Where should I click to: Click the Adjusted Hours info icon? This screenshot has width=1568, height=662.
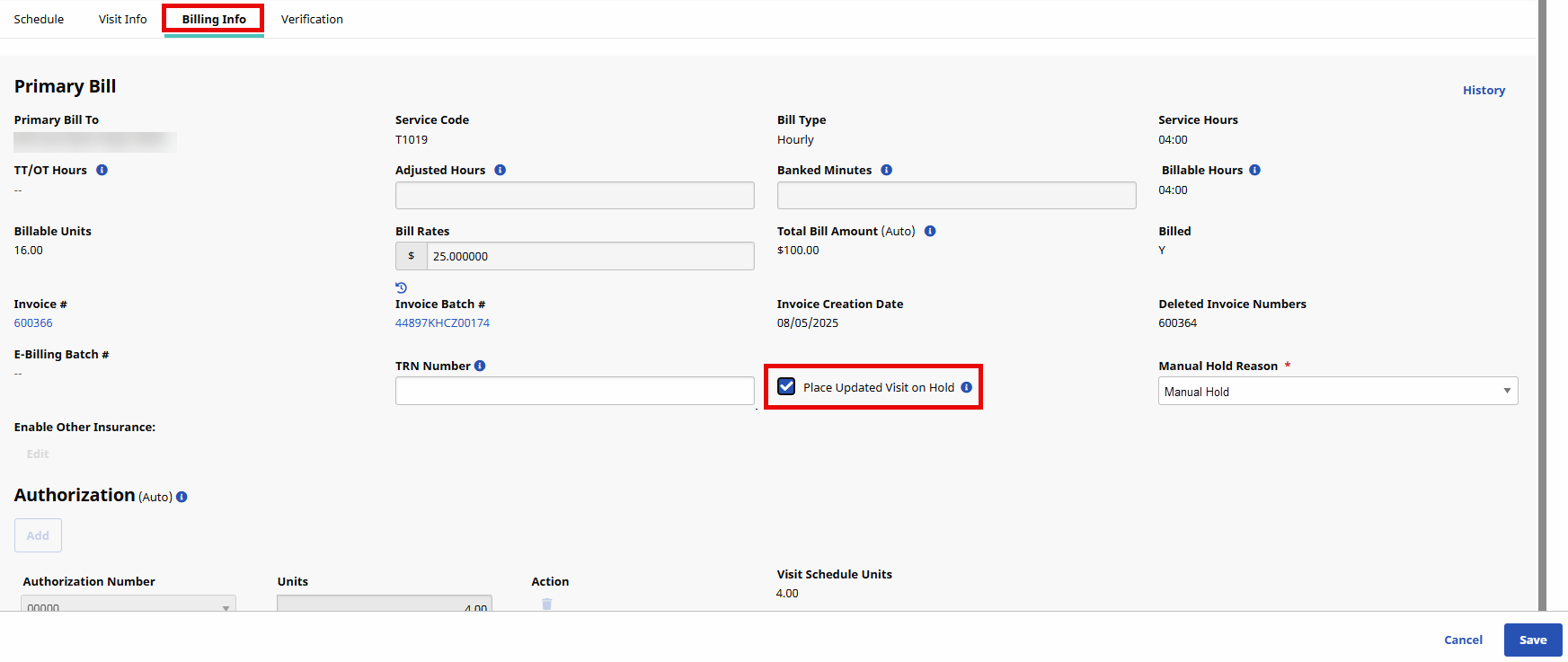pyautogui.click(x=500, y=170)
